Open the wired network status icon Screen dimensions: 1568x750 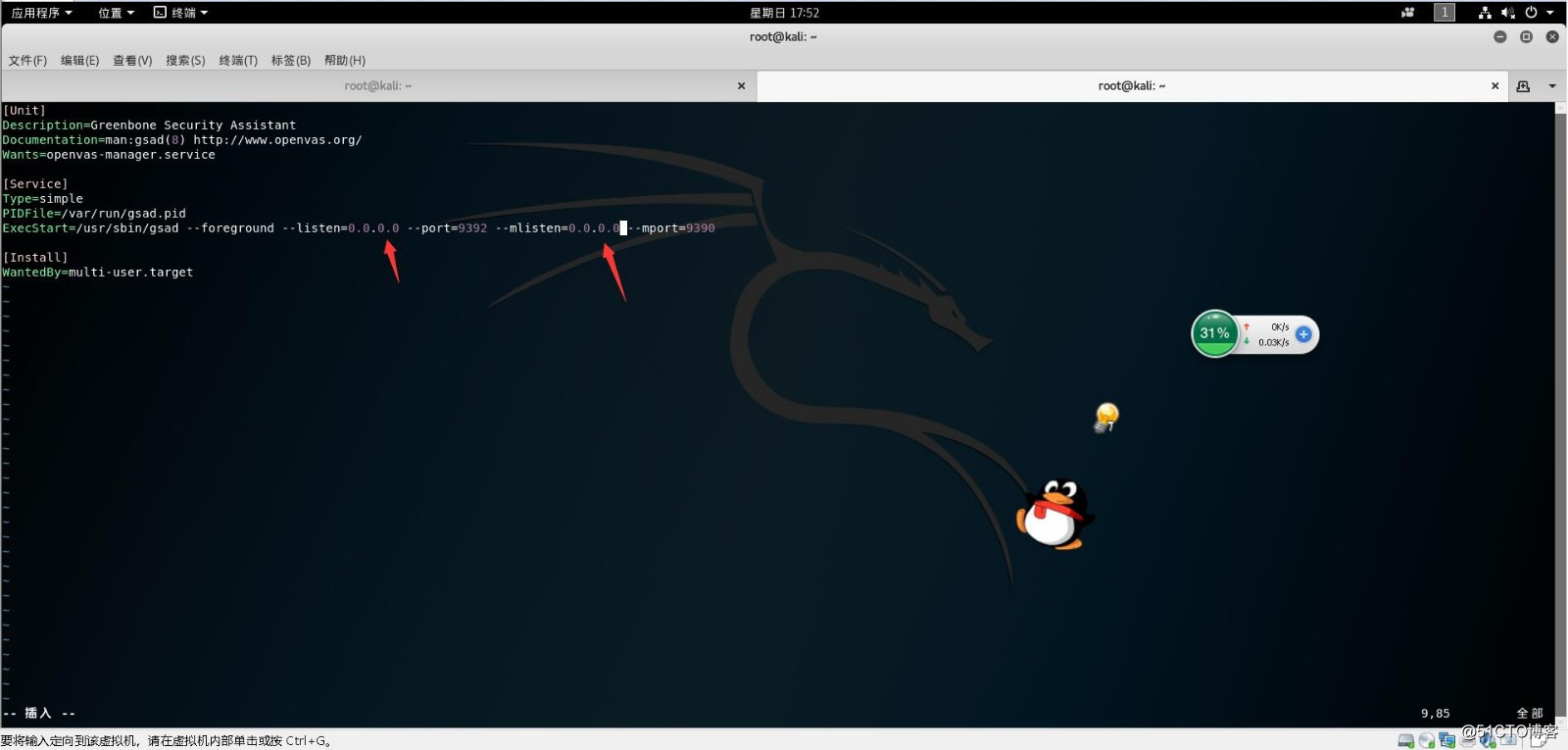pos(1485,13)
